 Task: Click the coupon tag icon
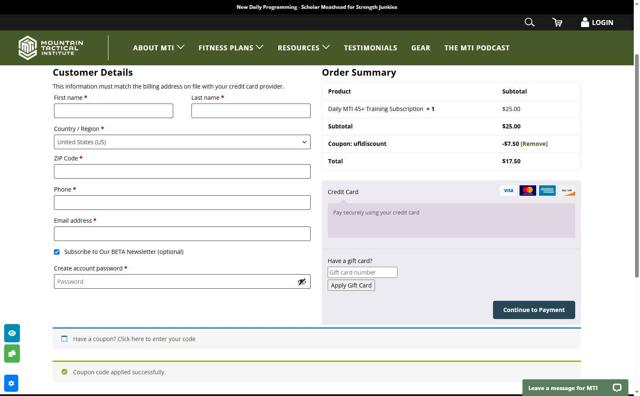(x=64, y=339)
